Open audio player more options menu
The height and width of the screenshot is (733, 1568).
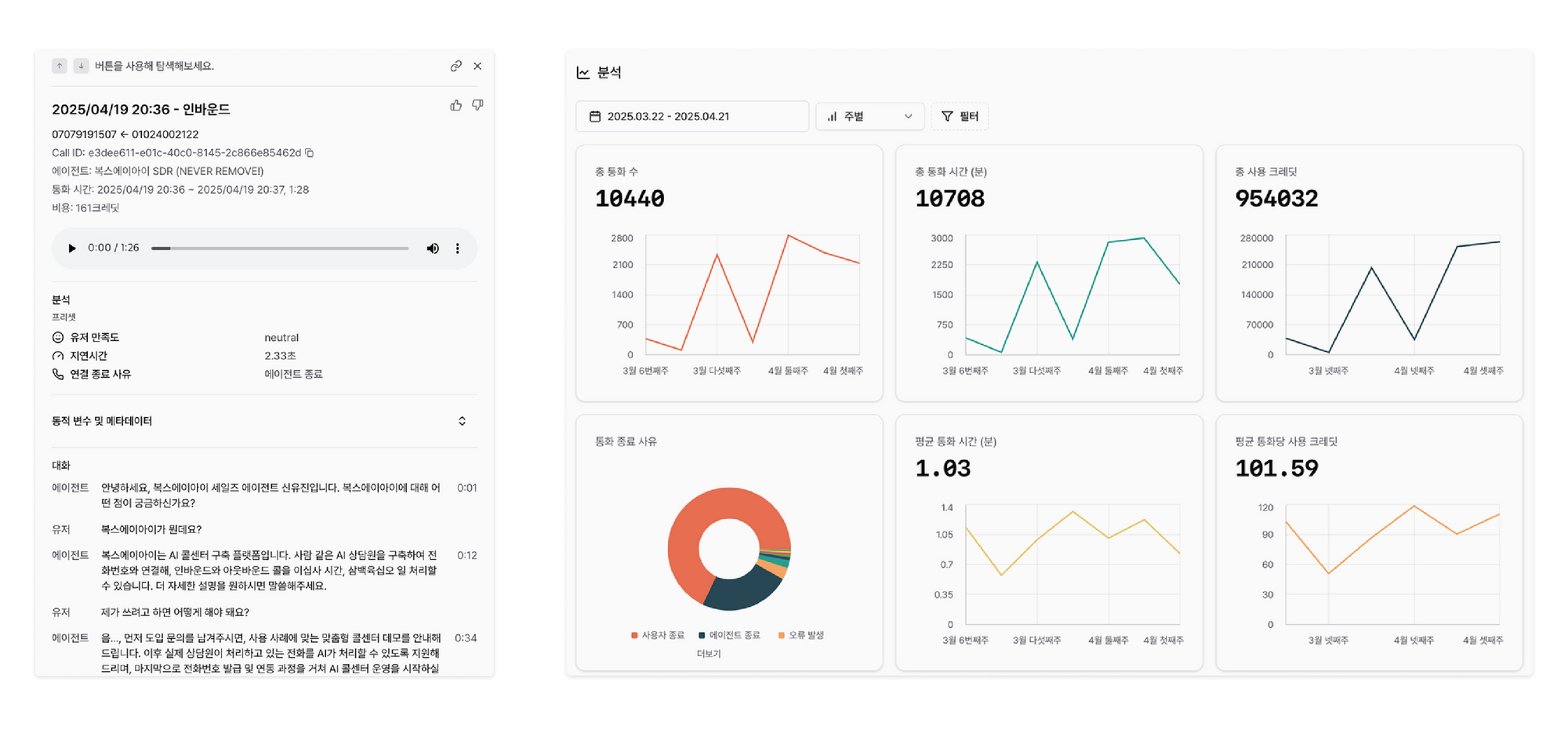(x=458, y=249)
